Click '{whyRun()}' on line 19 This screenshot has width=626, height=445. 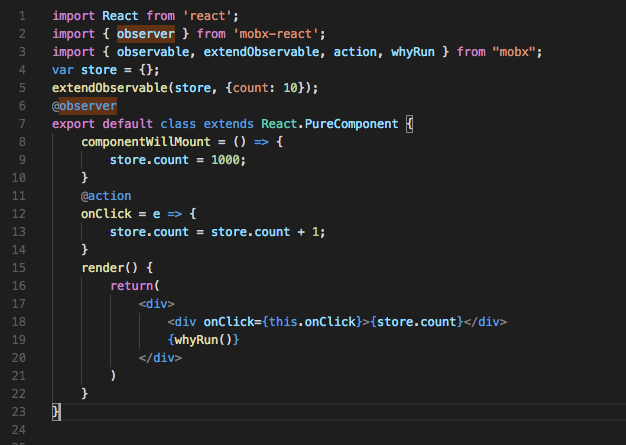click(x=203, y=340)
